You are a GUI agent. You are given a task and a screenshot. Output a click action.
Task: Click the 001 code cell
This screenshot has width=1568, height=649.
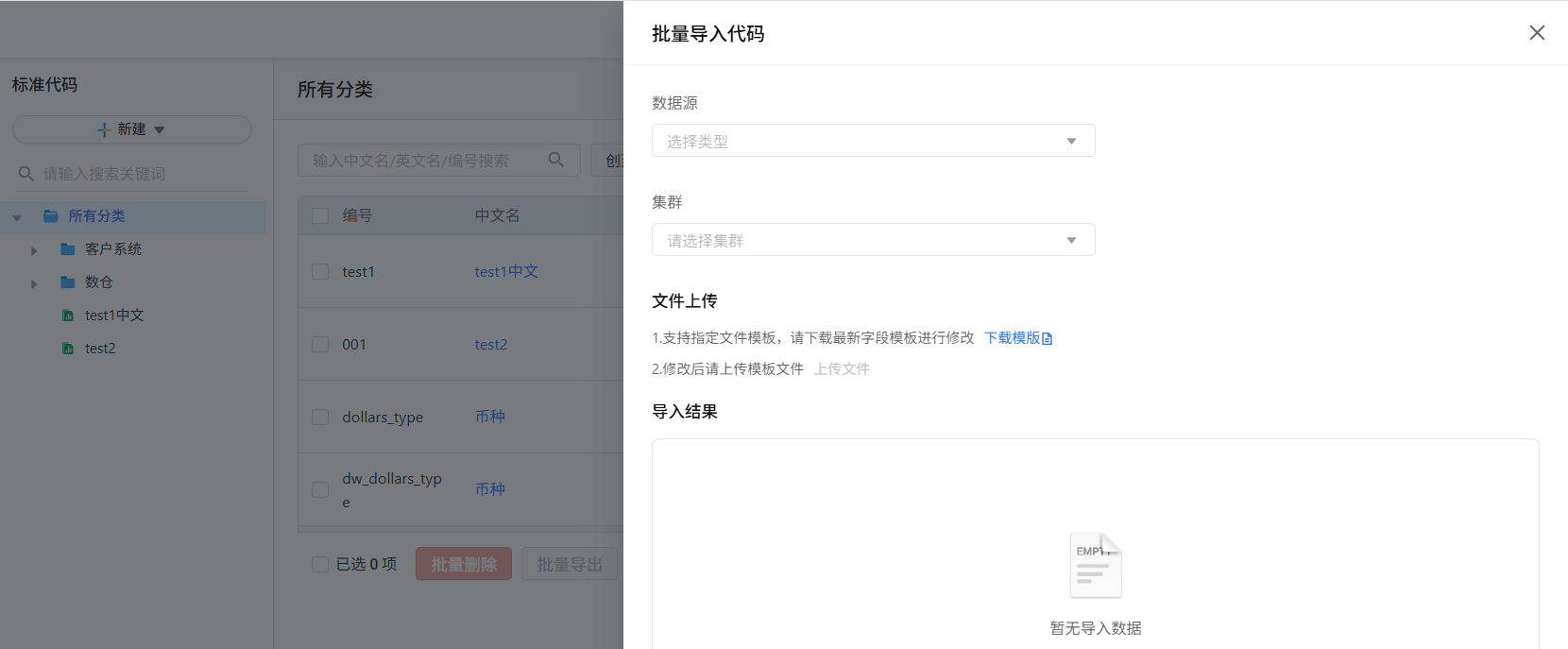354,344
